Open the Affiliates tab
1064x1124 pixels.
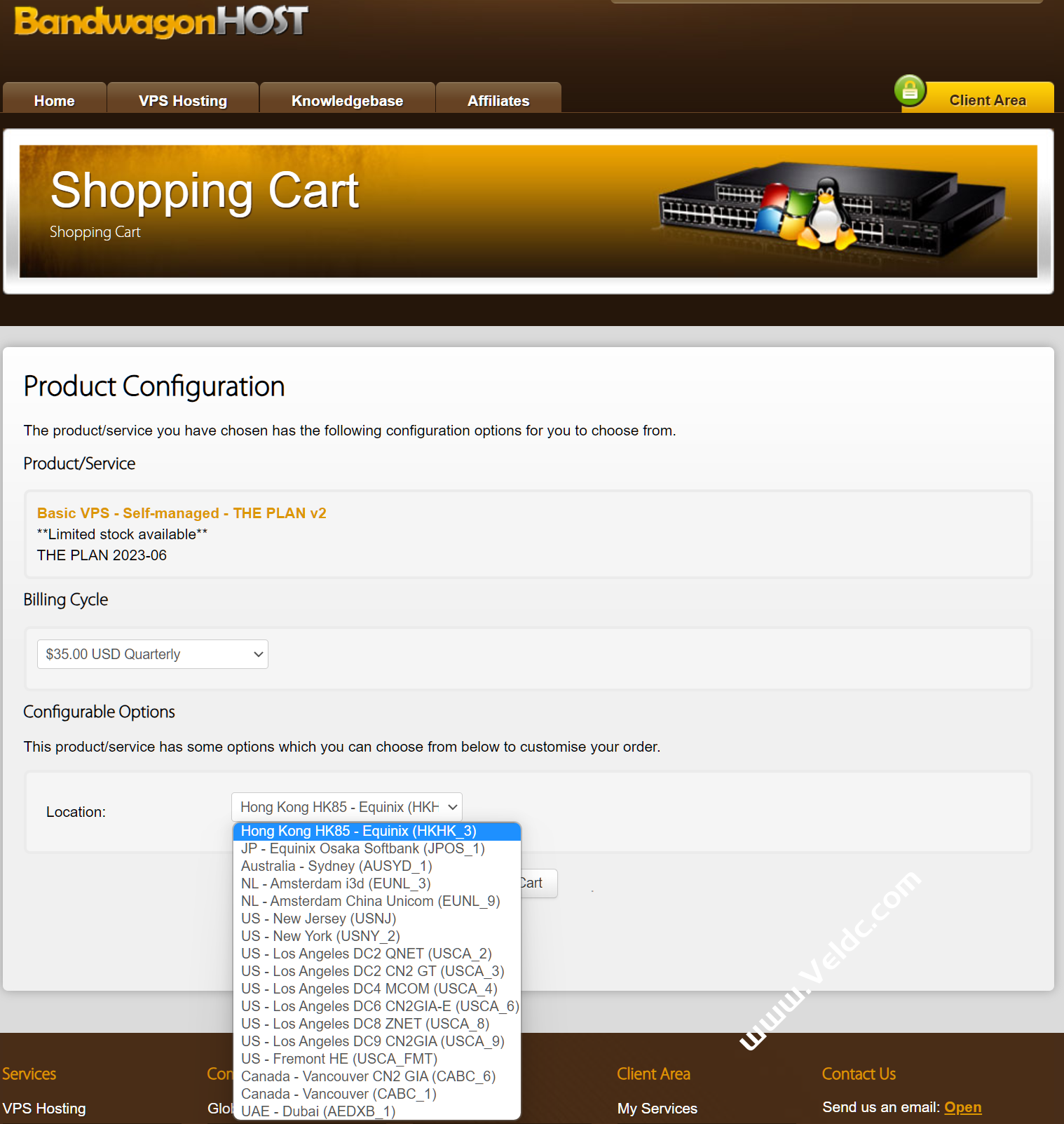pos(498,100)
